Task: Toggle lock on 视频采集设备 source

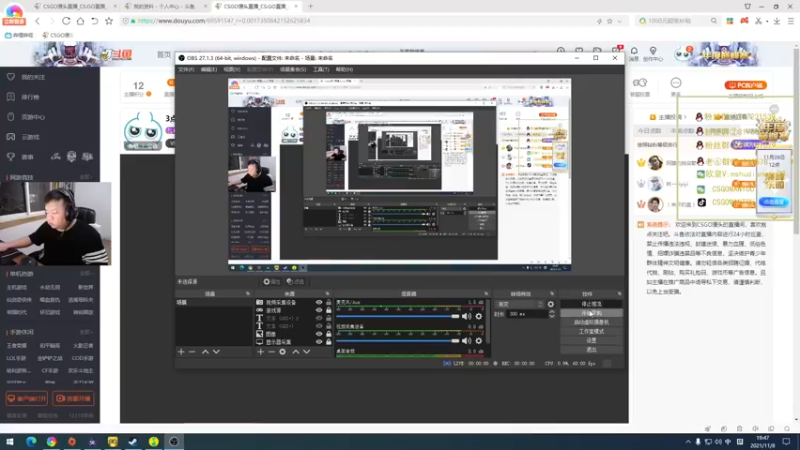Action: (329, 303)
